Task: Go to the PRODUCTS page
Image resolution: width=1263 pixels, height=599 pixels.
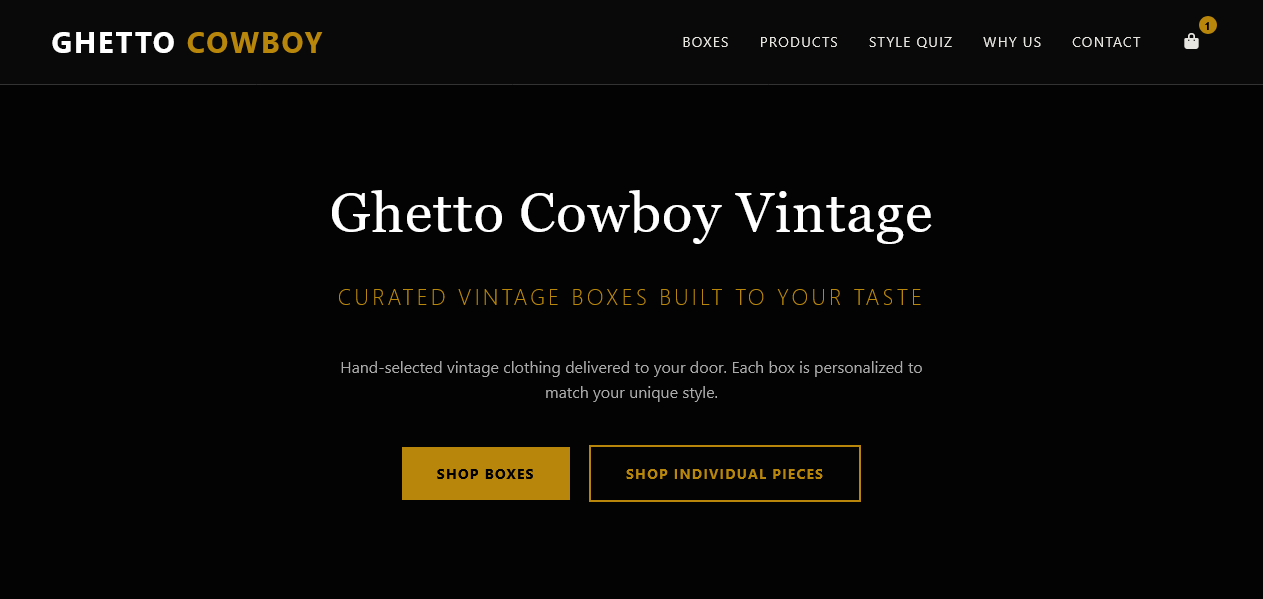Action: [799, 42]
